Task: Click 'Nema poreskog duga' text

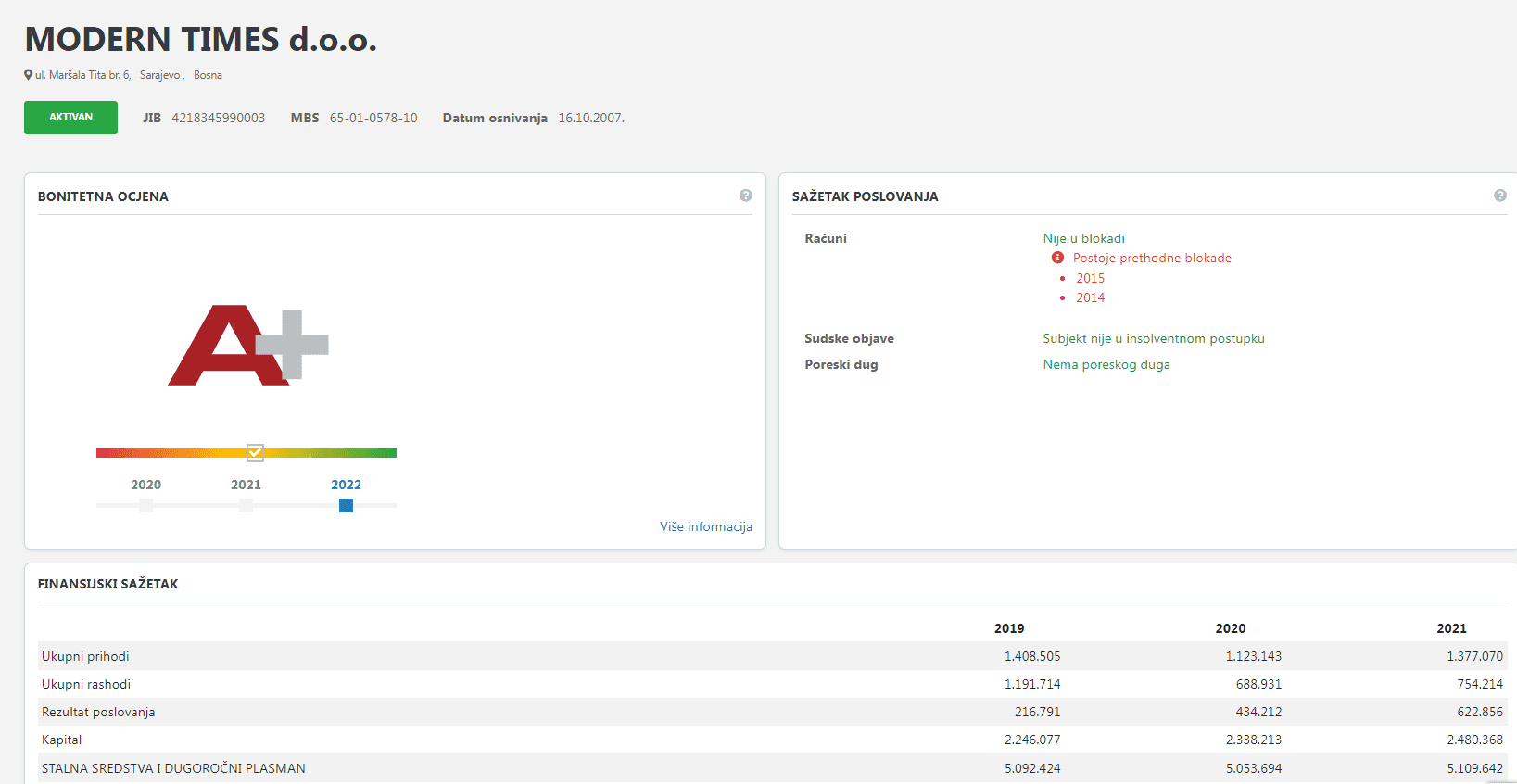Action: (x=1106, y=364)
